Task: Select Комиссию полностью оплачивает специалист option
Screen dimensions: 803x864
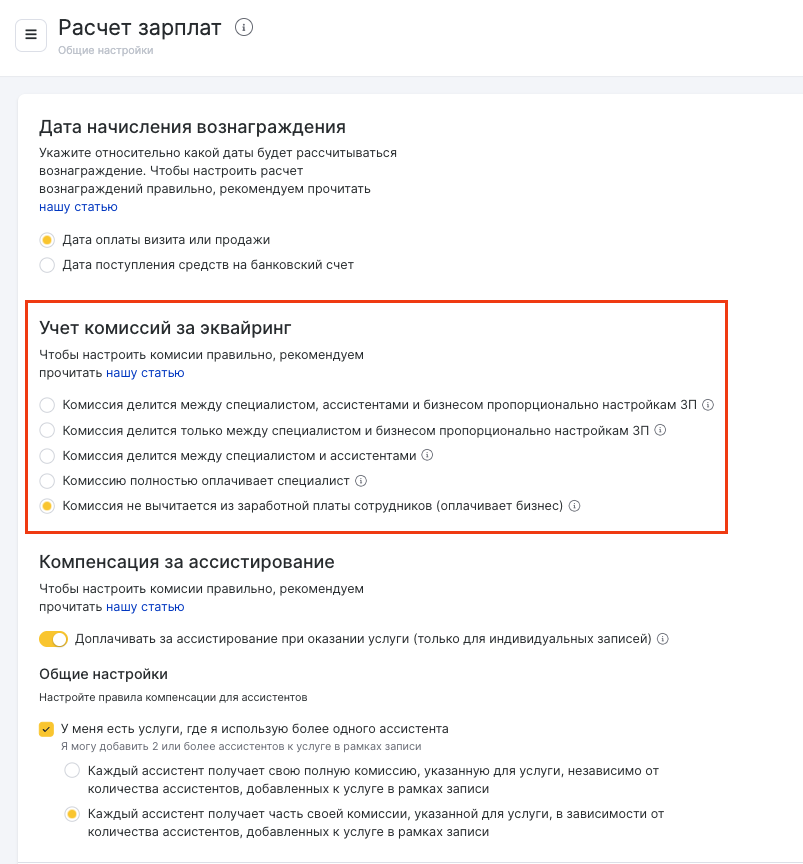Action: coord(47,481)
